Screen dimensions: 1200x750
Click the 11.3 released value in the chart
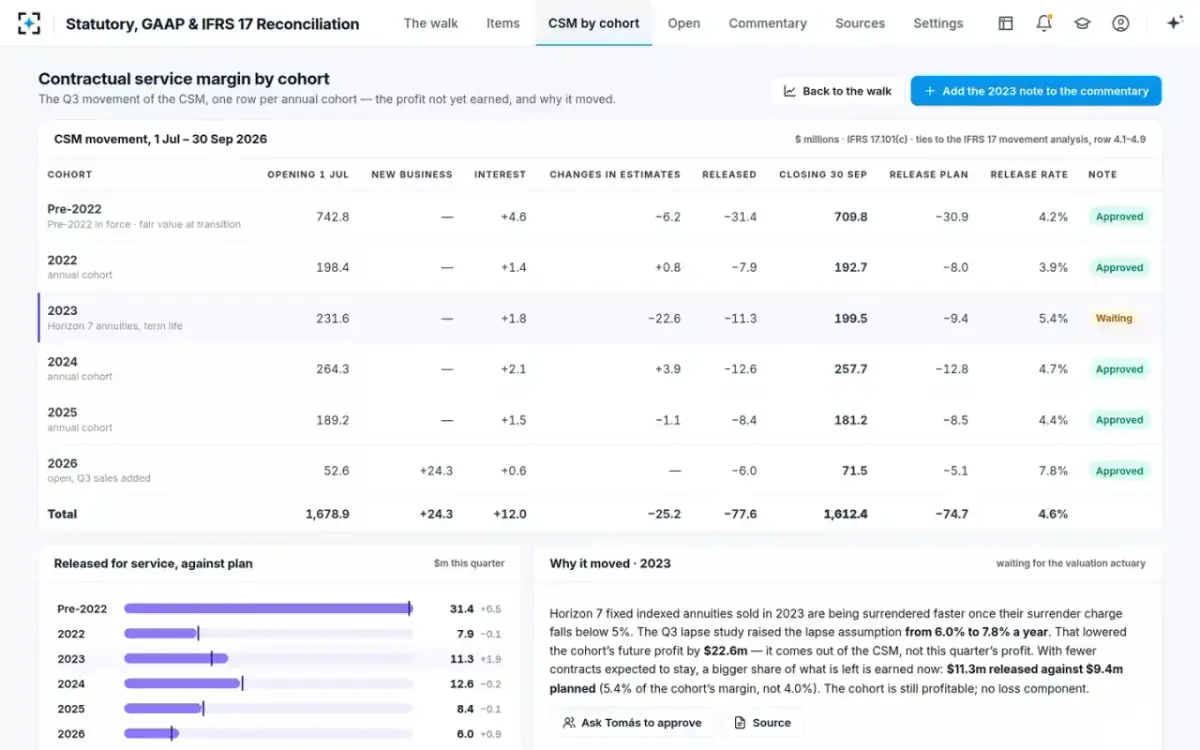point(461,659)
